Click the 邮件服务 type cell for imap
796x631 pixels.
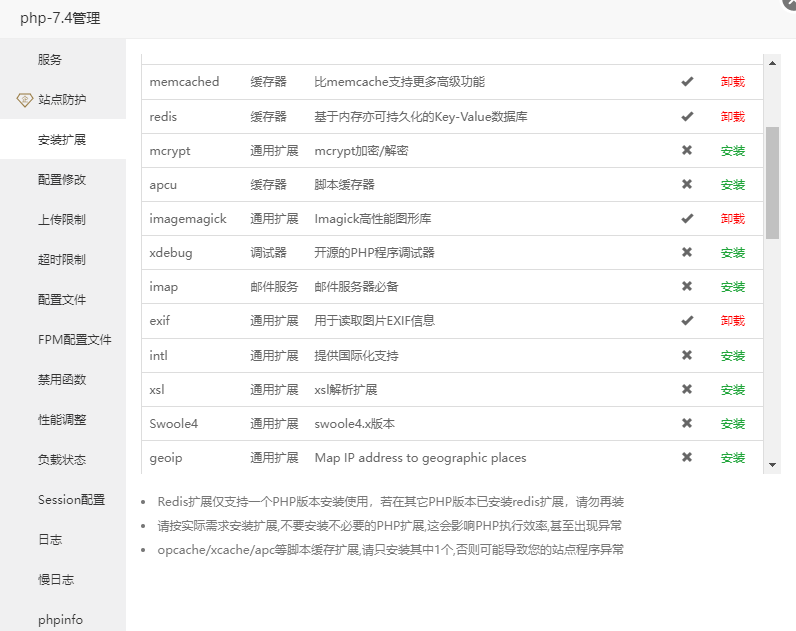pos(274,287)
